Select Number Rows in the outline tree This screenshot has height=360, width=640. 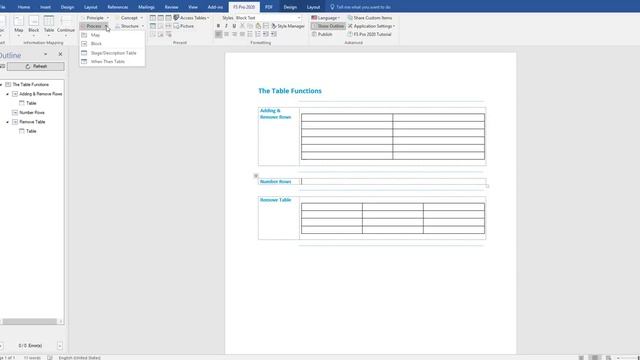point(32,113)
